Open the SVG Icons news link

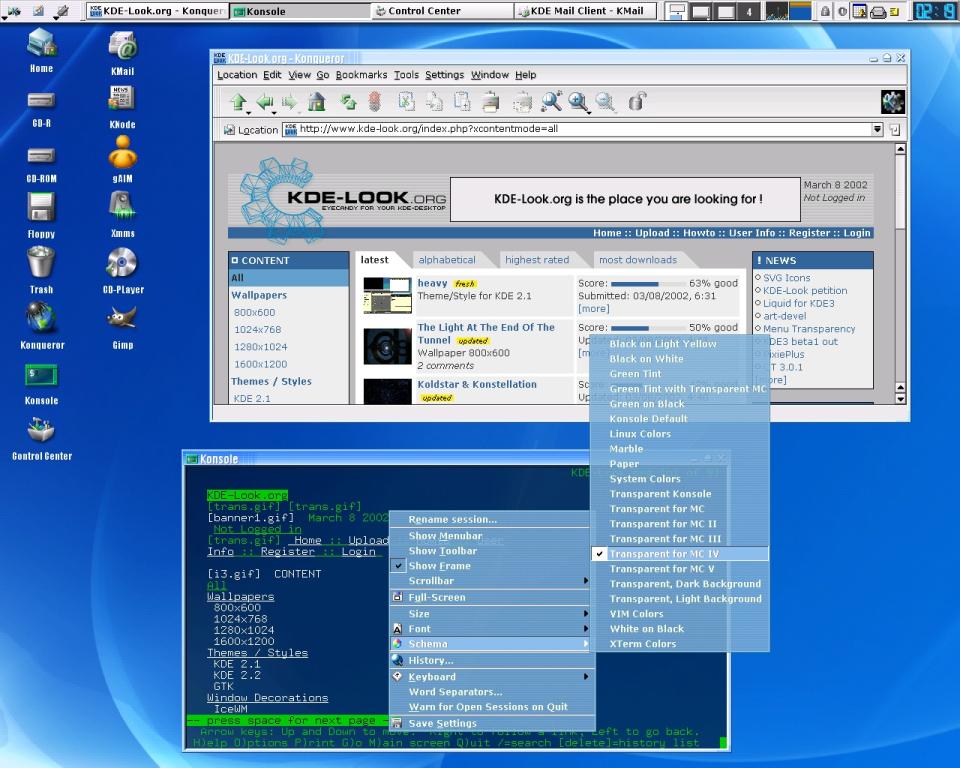786,278
